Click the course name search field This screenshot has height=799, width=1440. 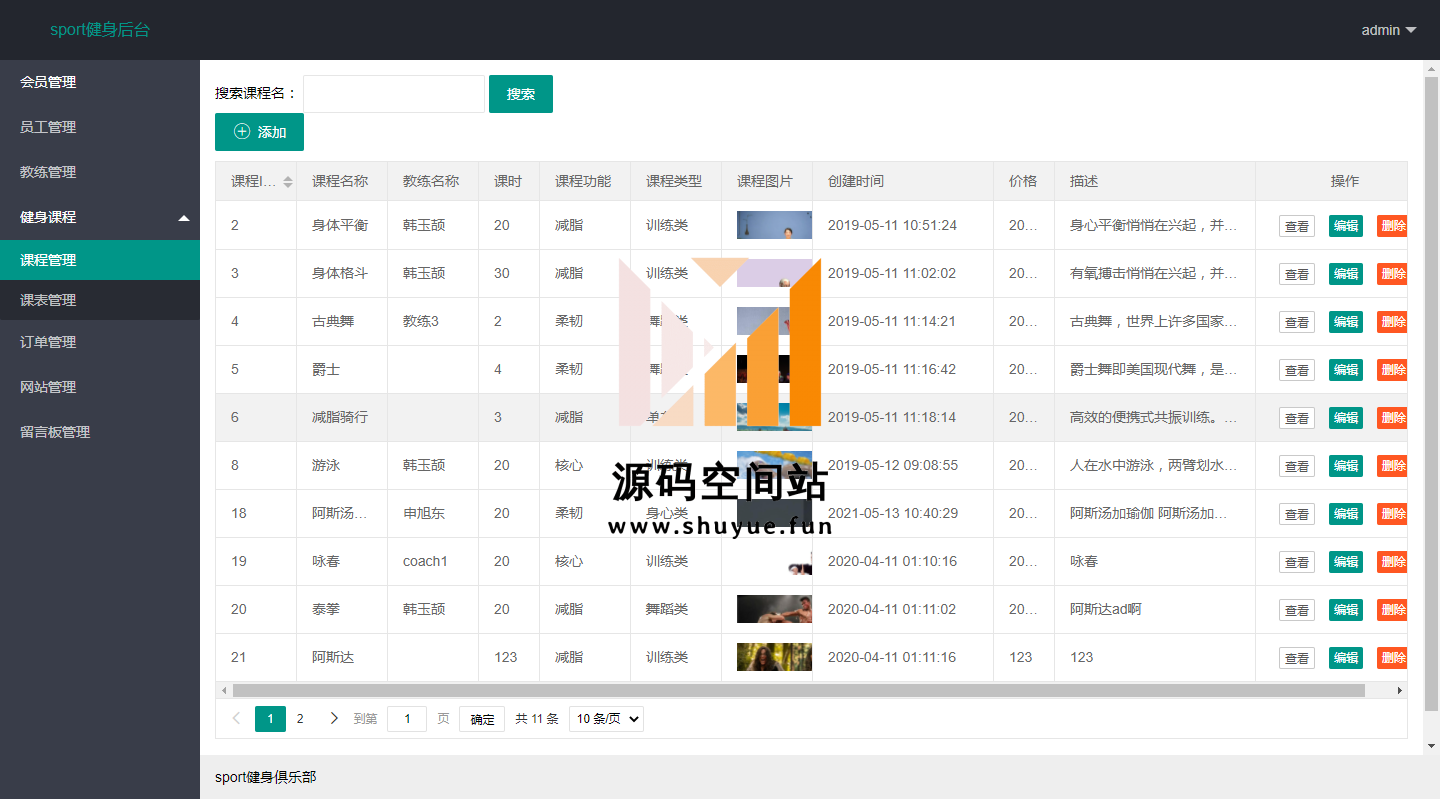point(394,94)
